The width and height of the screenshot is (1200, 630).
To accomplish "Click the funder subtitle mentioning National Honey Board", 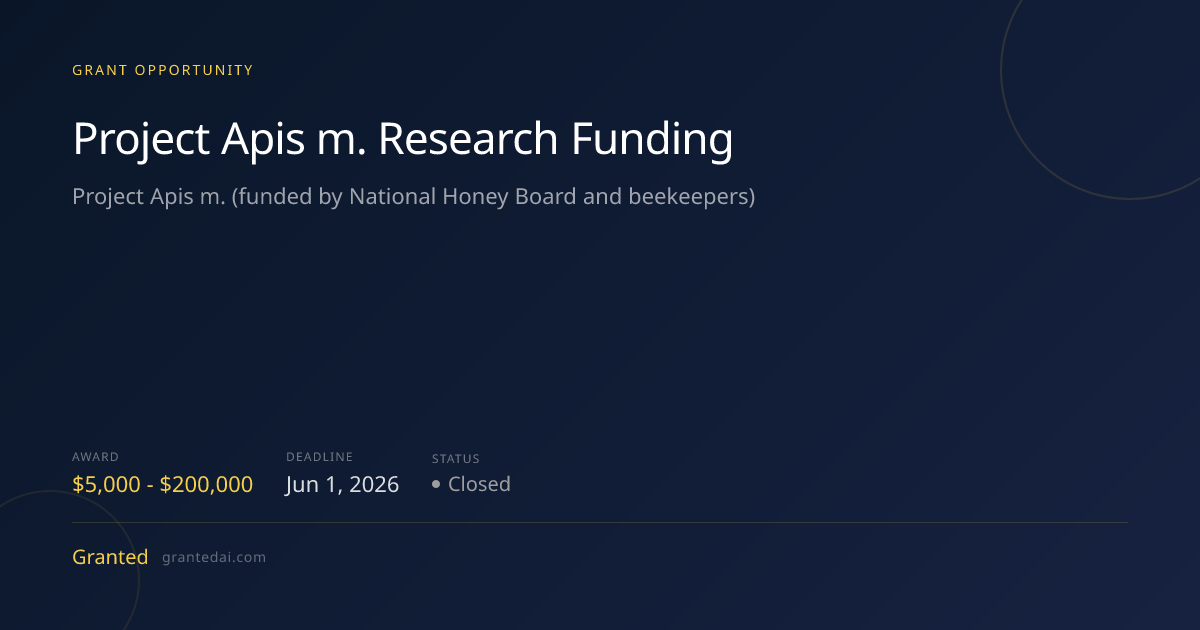I will [x=414, y=197].
